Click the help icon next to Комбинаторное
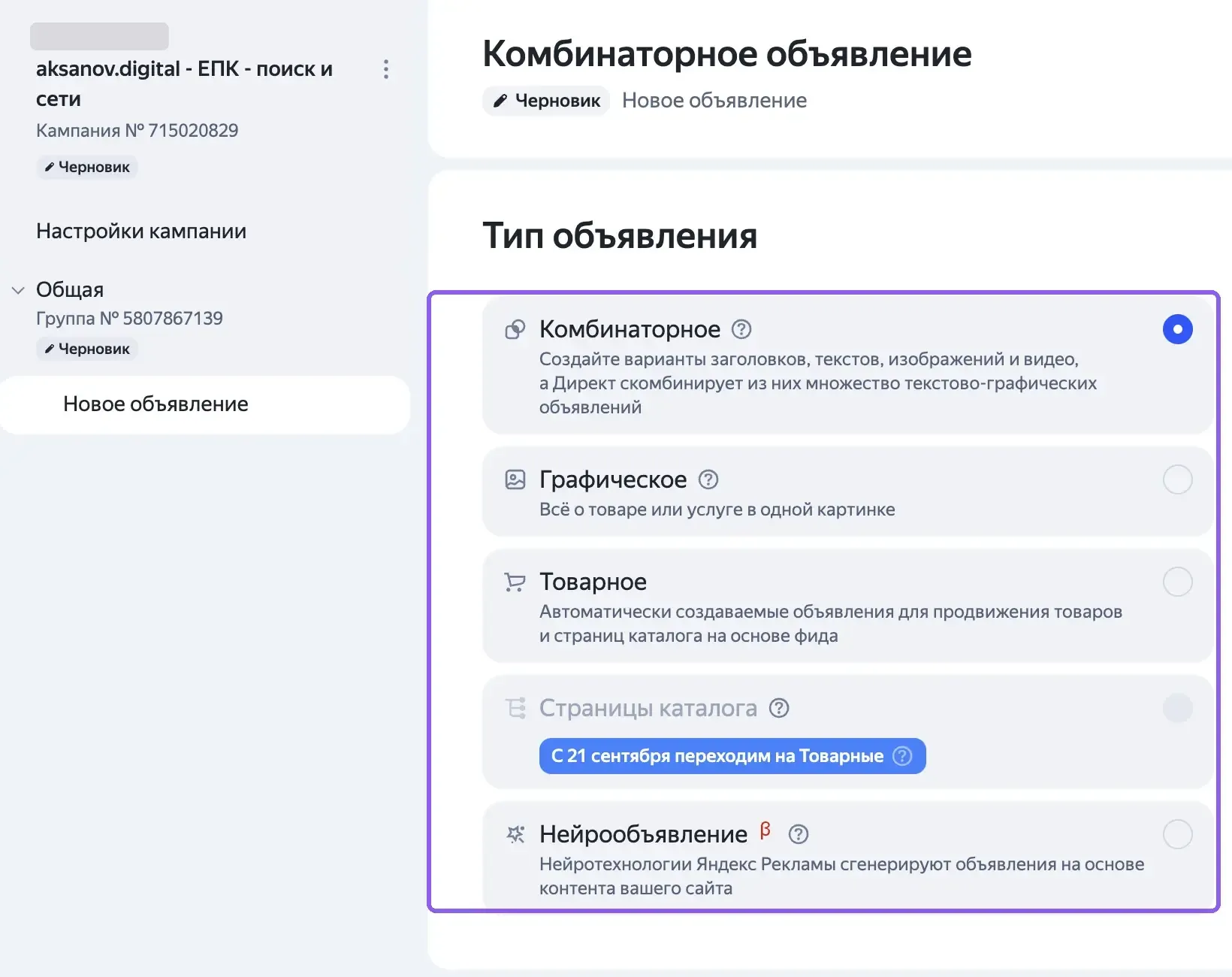 click(x=741, y=329)
